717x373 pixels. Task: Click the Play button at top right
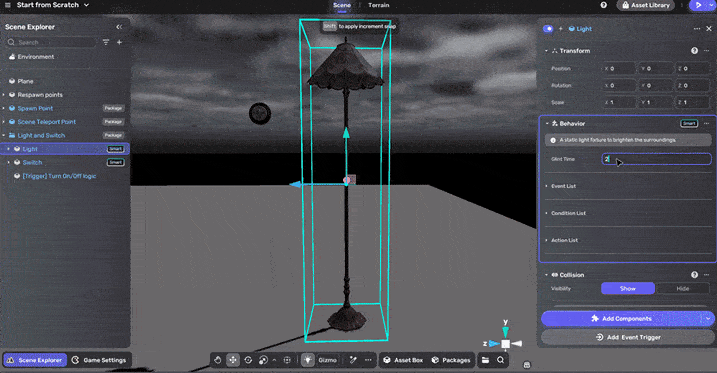pos(698,5)
